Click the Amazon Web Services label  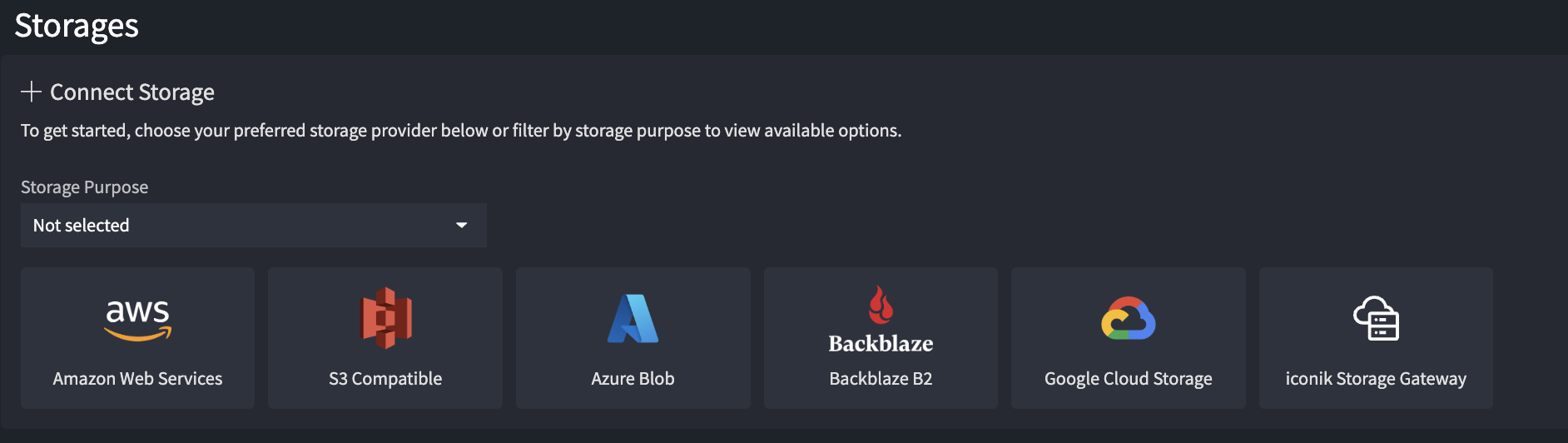[x=137, y=379]
